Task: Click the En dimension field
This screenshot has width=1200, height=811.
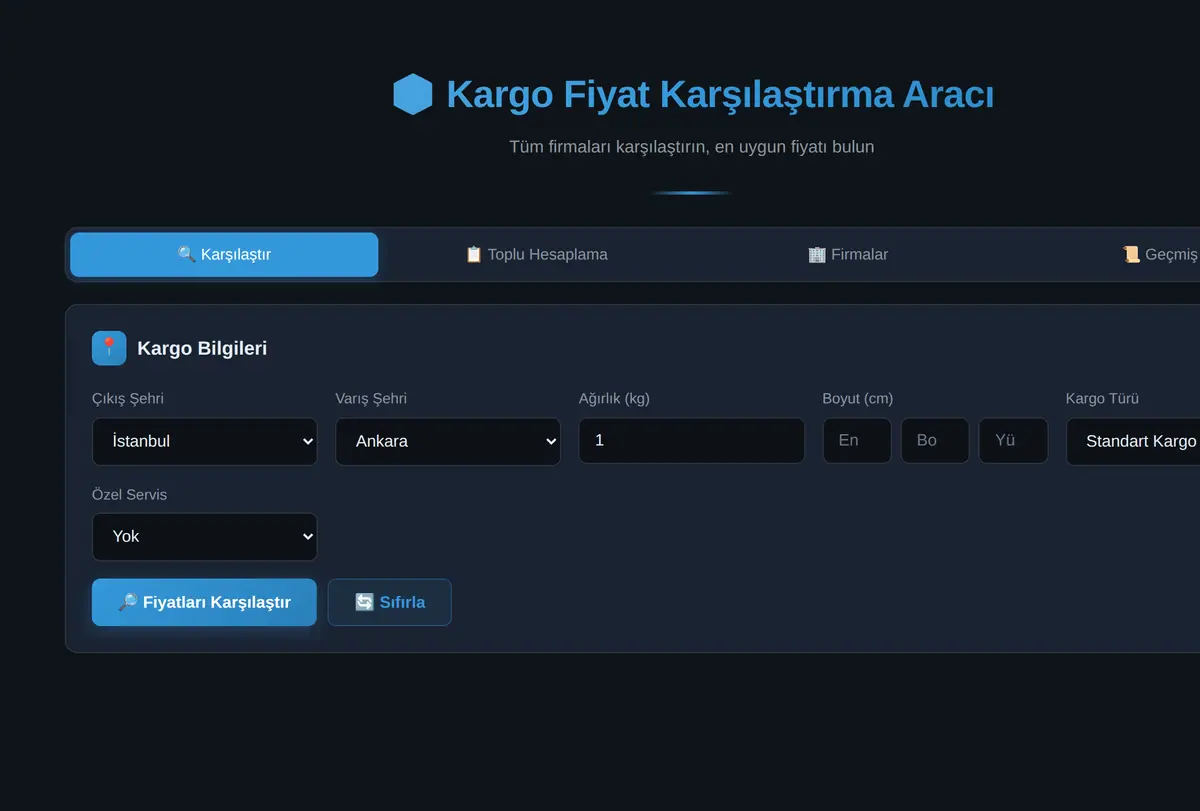Action: click(857, 441)
